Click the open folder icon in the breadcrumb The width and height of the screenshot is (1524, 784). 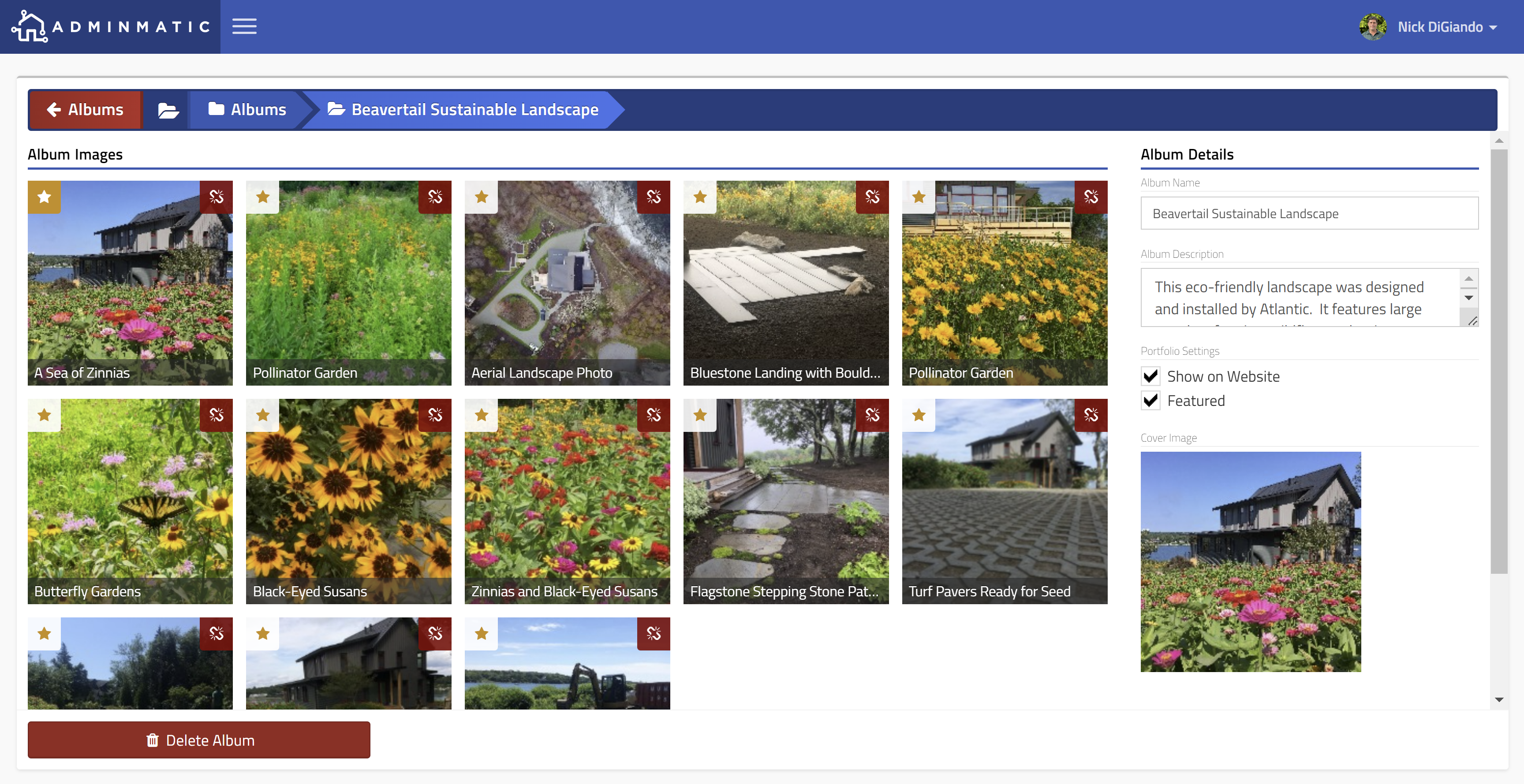pyautogui.click(x=168, y=110)
